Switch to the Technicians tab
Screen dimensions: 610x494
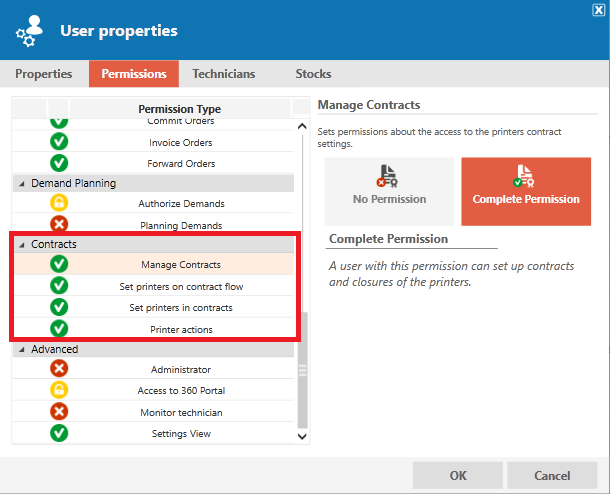(224, 74)
